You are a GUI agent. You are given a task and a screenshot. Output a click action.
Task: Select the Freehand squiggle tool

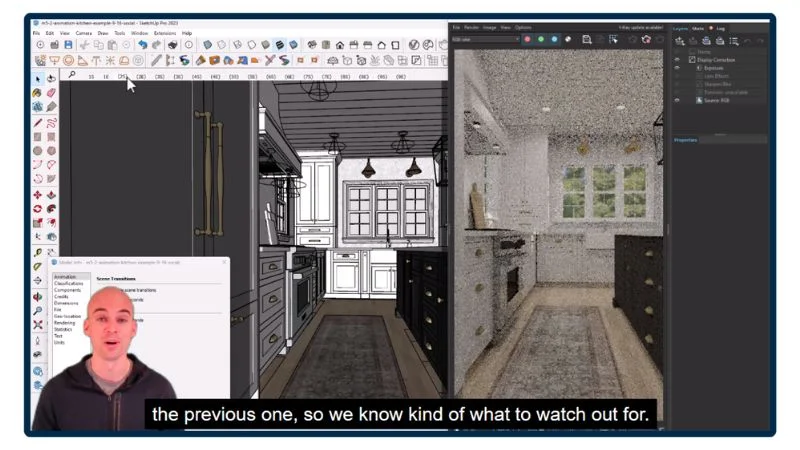pos(52,123)
